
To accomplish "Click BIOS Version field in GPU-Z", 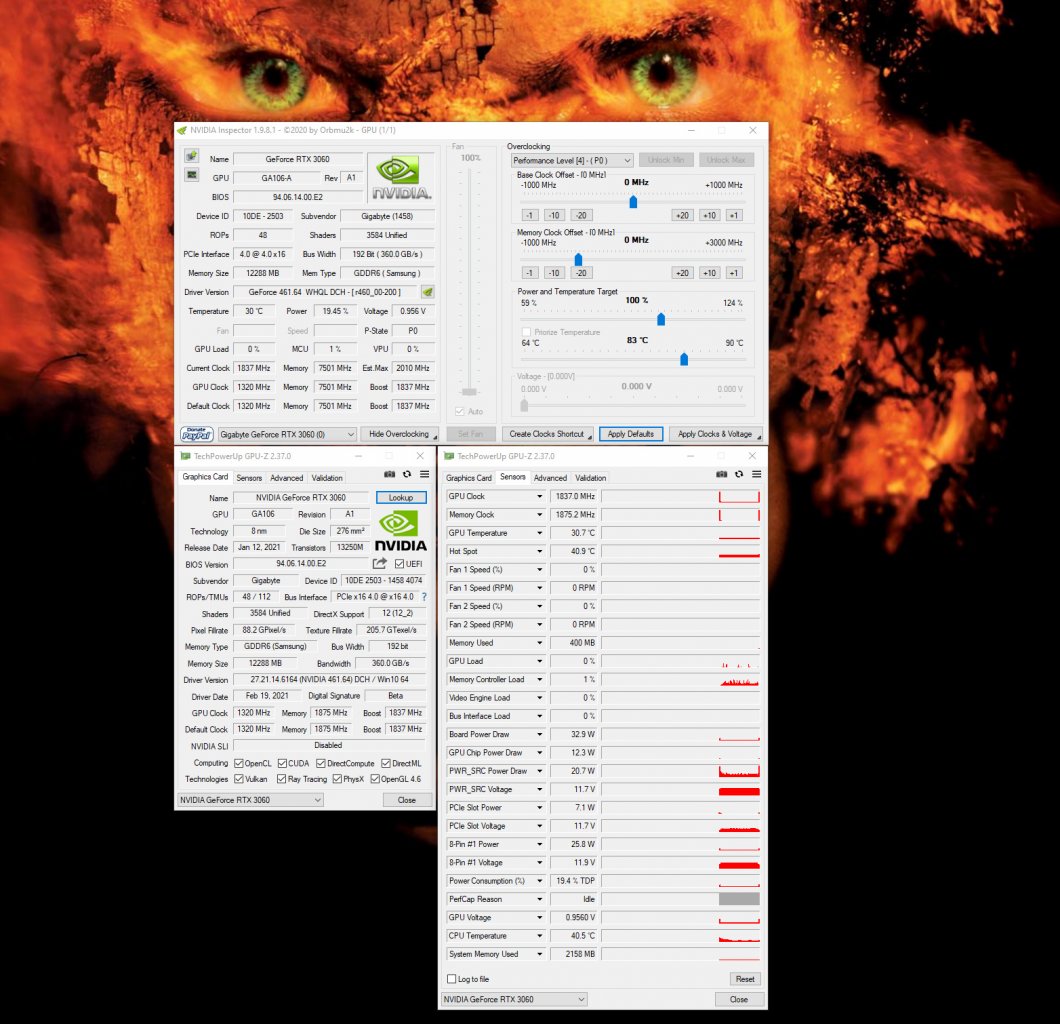I will pyautogui.click(x=301, y=564).
